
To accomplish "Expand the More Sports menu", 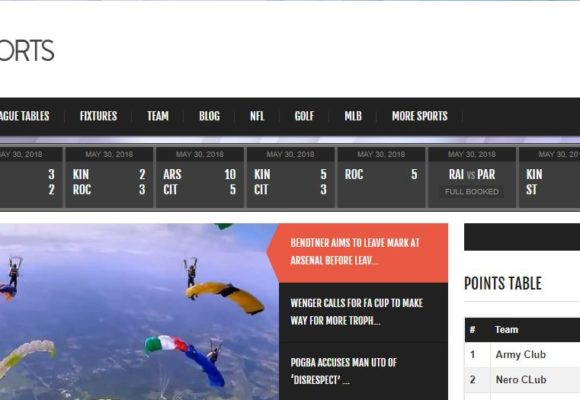I will pyautogui.click(x=420, y=116).
